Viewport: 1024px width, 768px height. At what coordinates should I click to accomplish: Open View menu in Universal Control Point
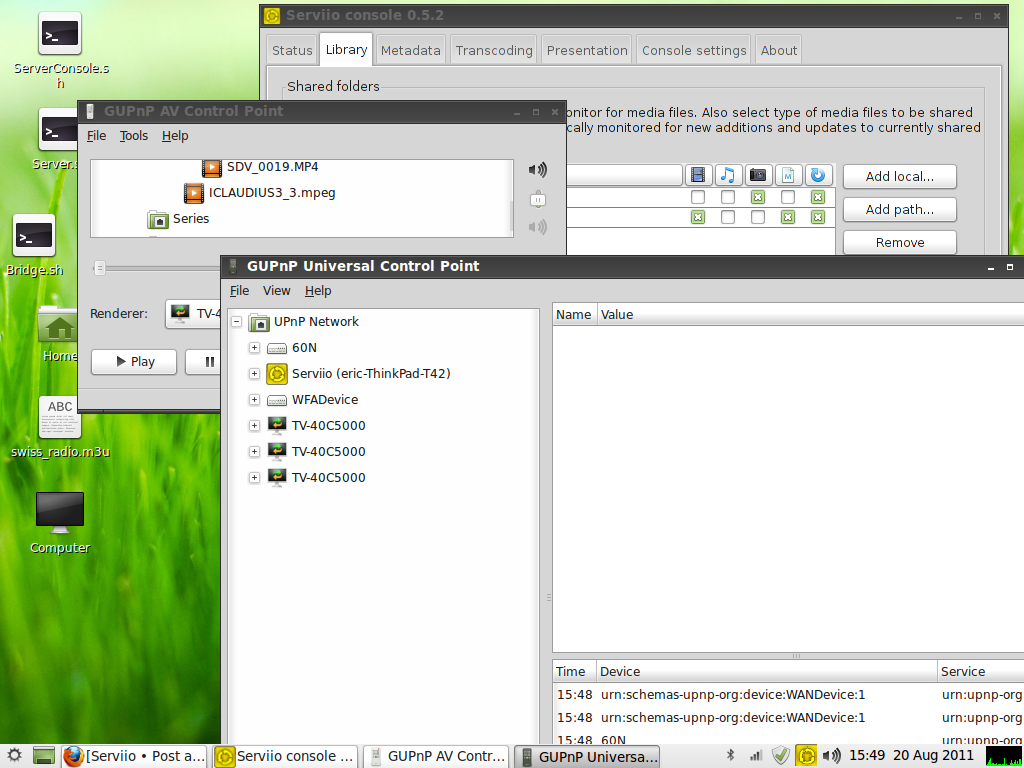[x=276, y=291]
